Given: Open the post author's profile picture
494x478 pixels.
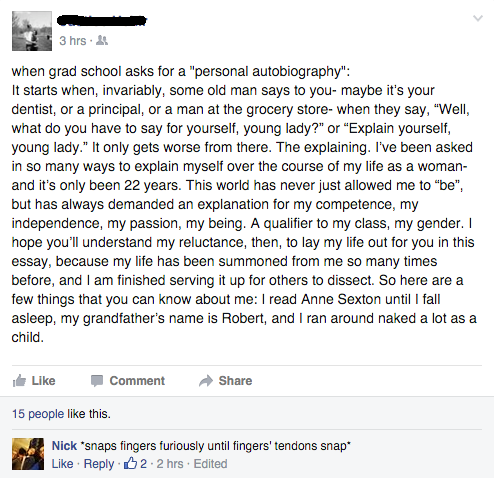Looking at the screenshot, I should coord(32,31).
